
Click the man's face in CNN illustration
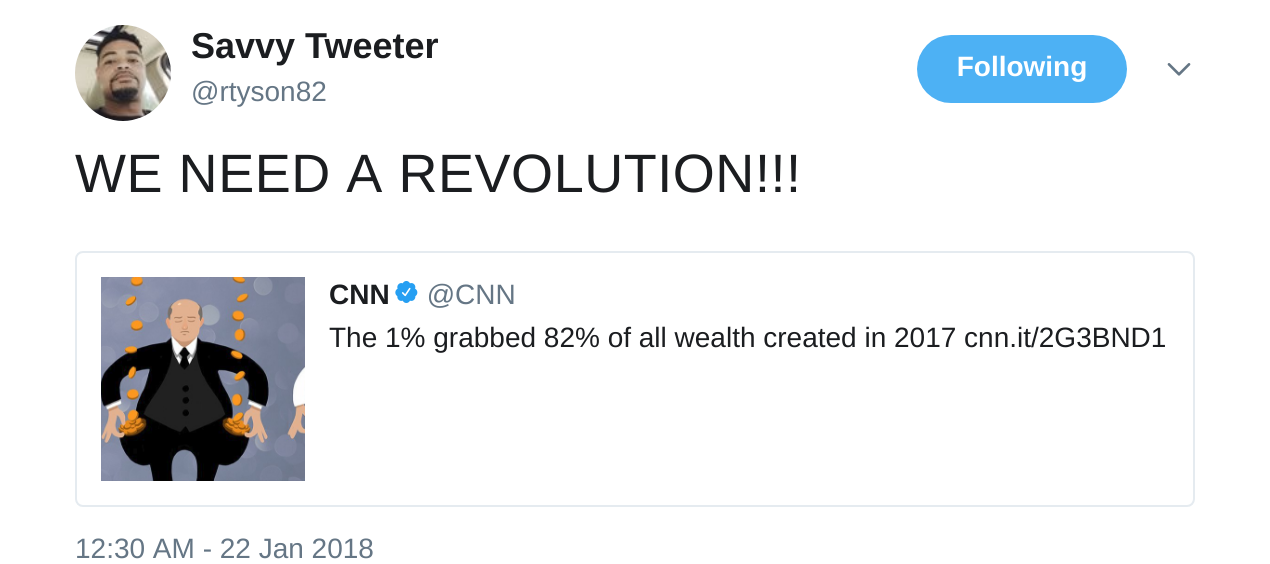(x=185, y=318)
